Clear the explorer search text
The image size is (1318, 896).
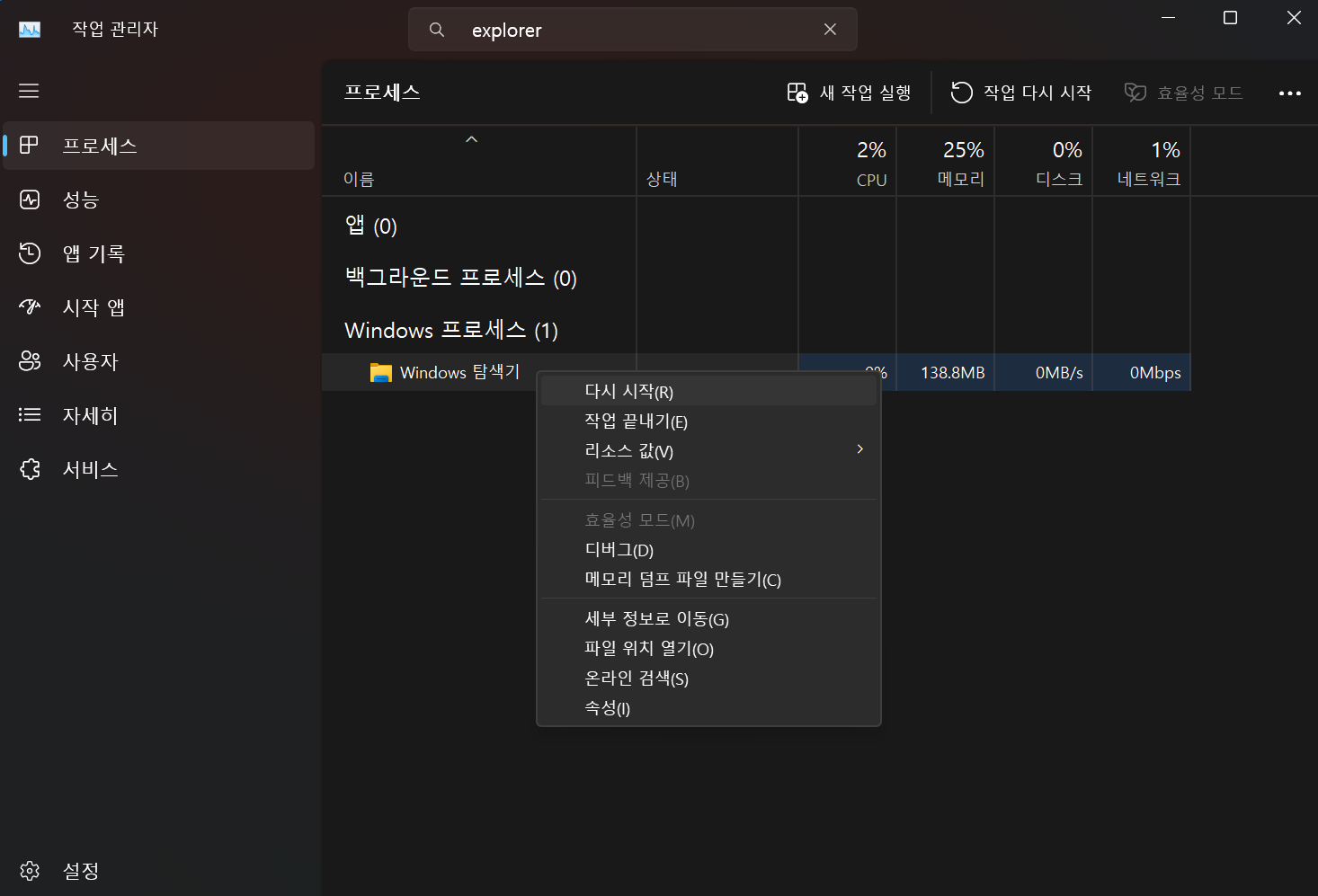pos(830,30)
